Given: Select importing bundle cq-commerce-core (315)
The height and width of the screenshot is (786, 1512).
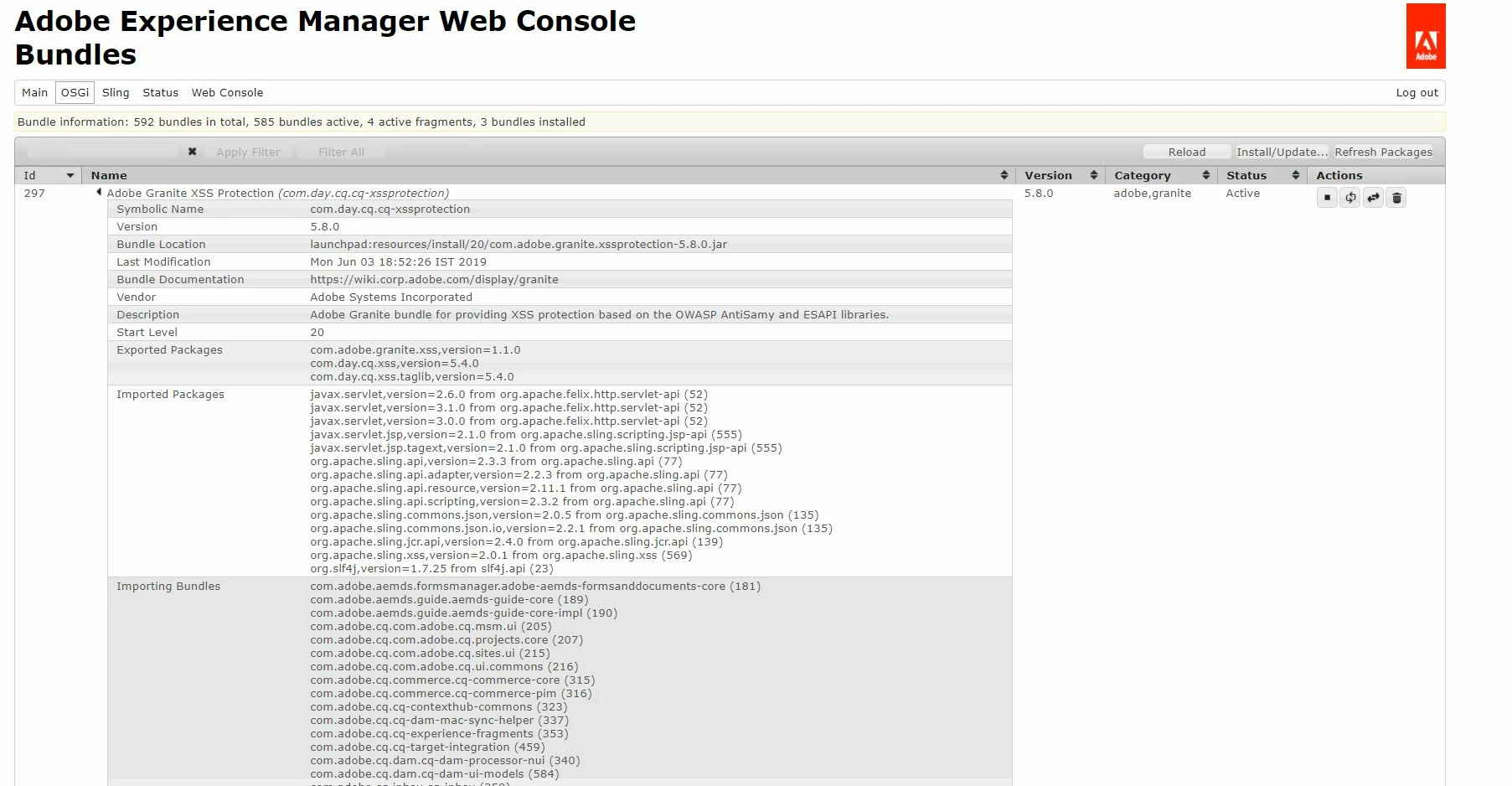Looking at the screenshot, I should (x=452, y=680).
